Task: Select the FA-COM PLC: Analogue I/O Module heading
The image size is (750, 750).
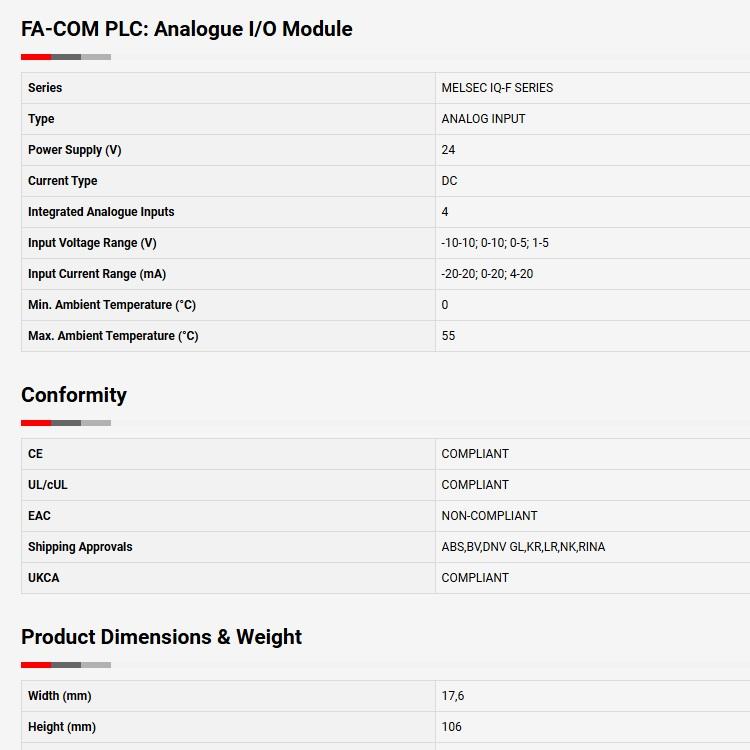Action: (187, 29)
